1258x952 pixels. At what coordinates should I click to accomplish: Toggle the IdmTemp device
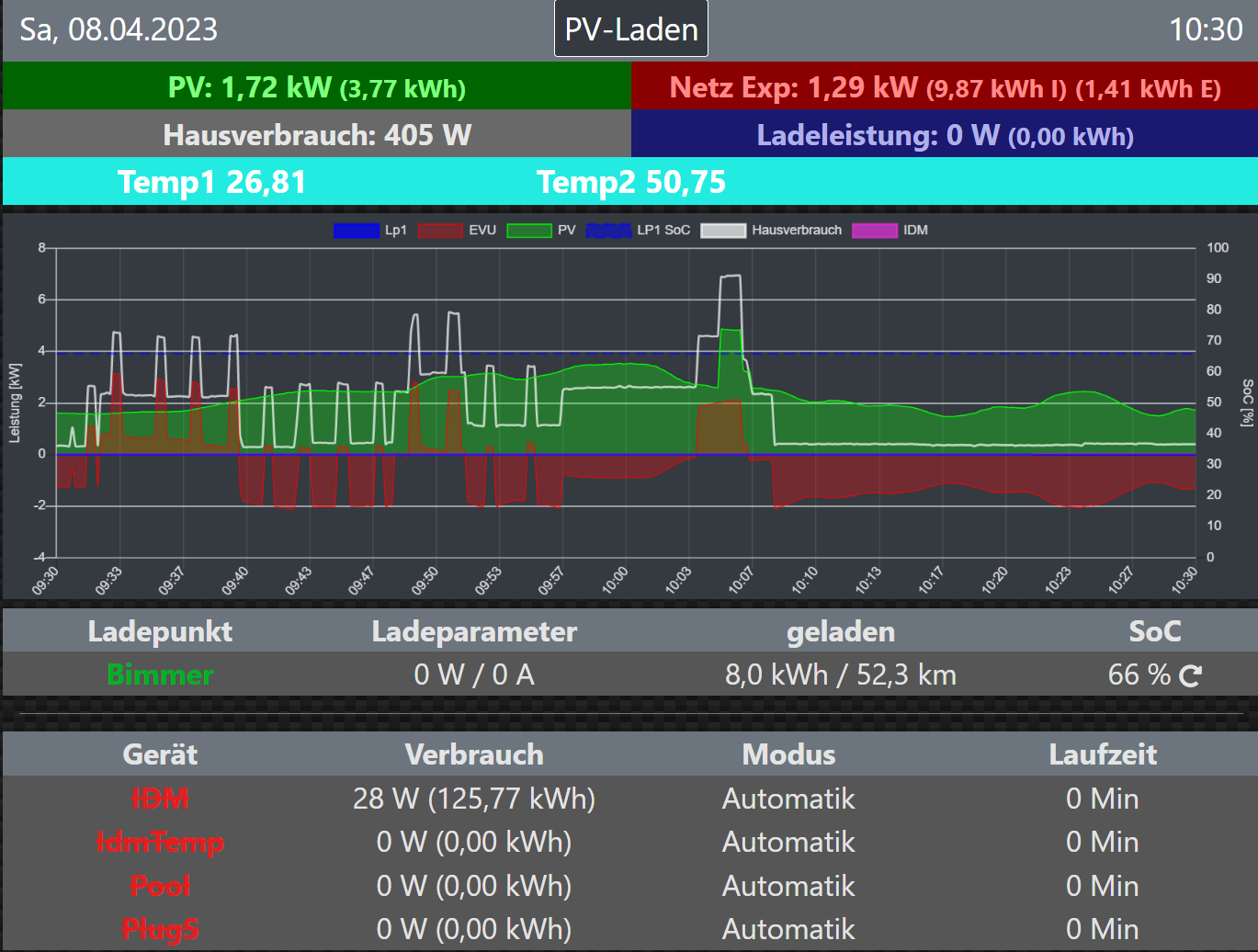160,843
